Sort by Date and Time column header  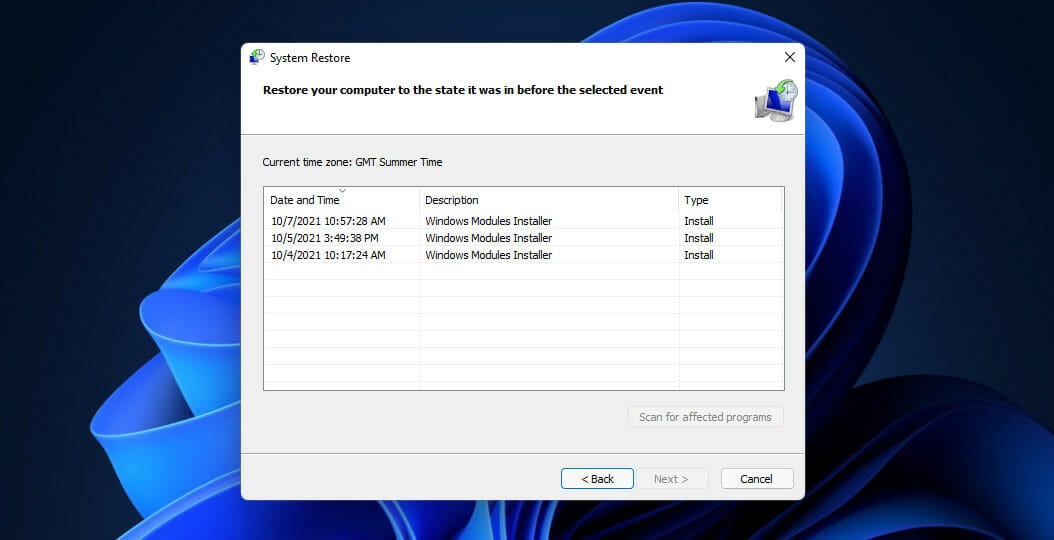341,200
